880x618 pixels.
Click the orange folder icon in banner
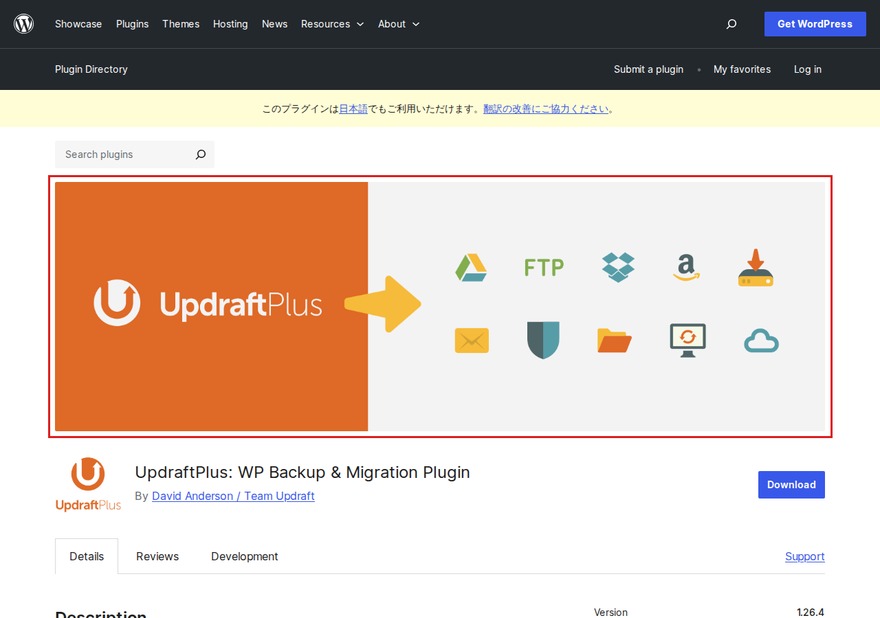click(615, 340)
